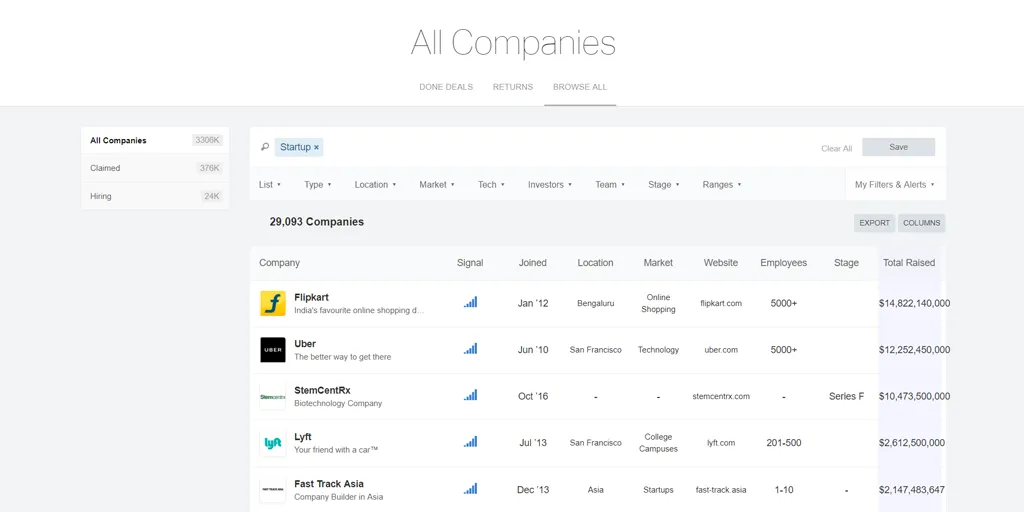Click the search magnifier icon
Screen dimensions: 1024x512
pos(265,147)
